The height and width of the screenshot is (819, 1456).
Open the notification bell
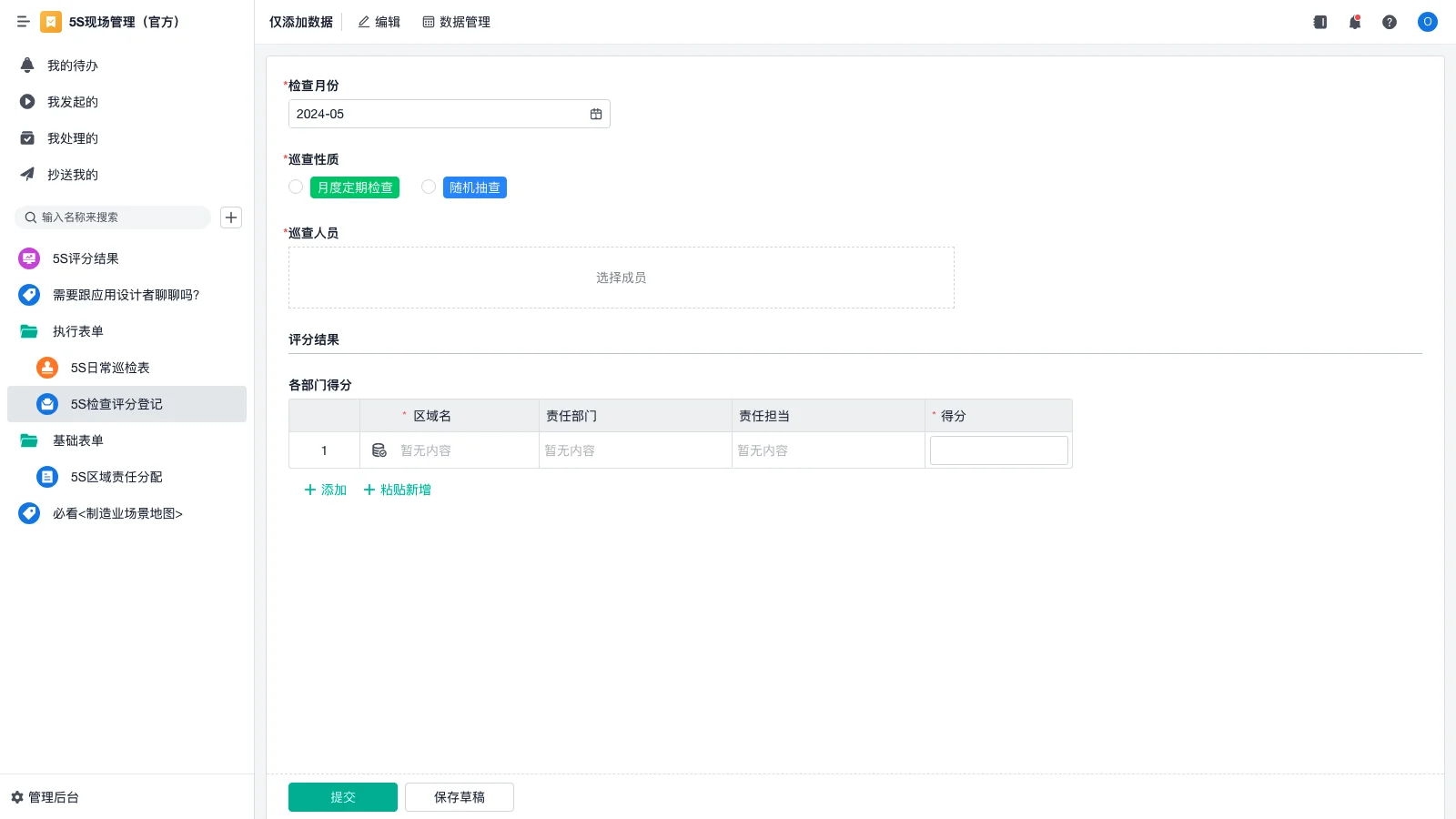[x=1354, y=22]
